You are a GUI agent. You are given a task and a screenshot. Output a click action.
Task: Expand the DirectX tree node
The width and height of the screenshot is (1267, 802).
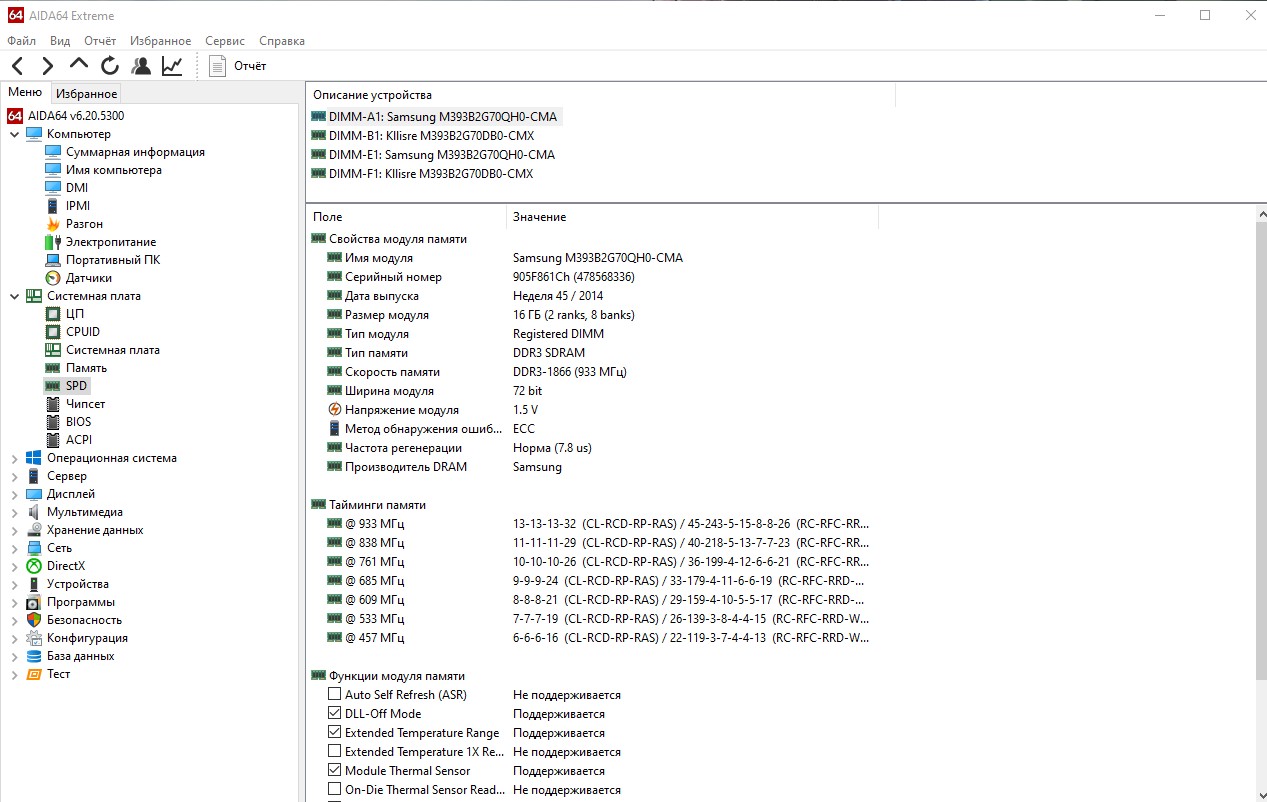point(14,566)
